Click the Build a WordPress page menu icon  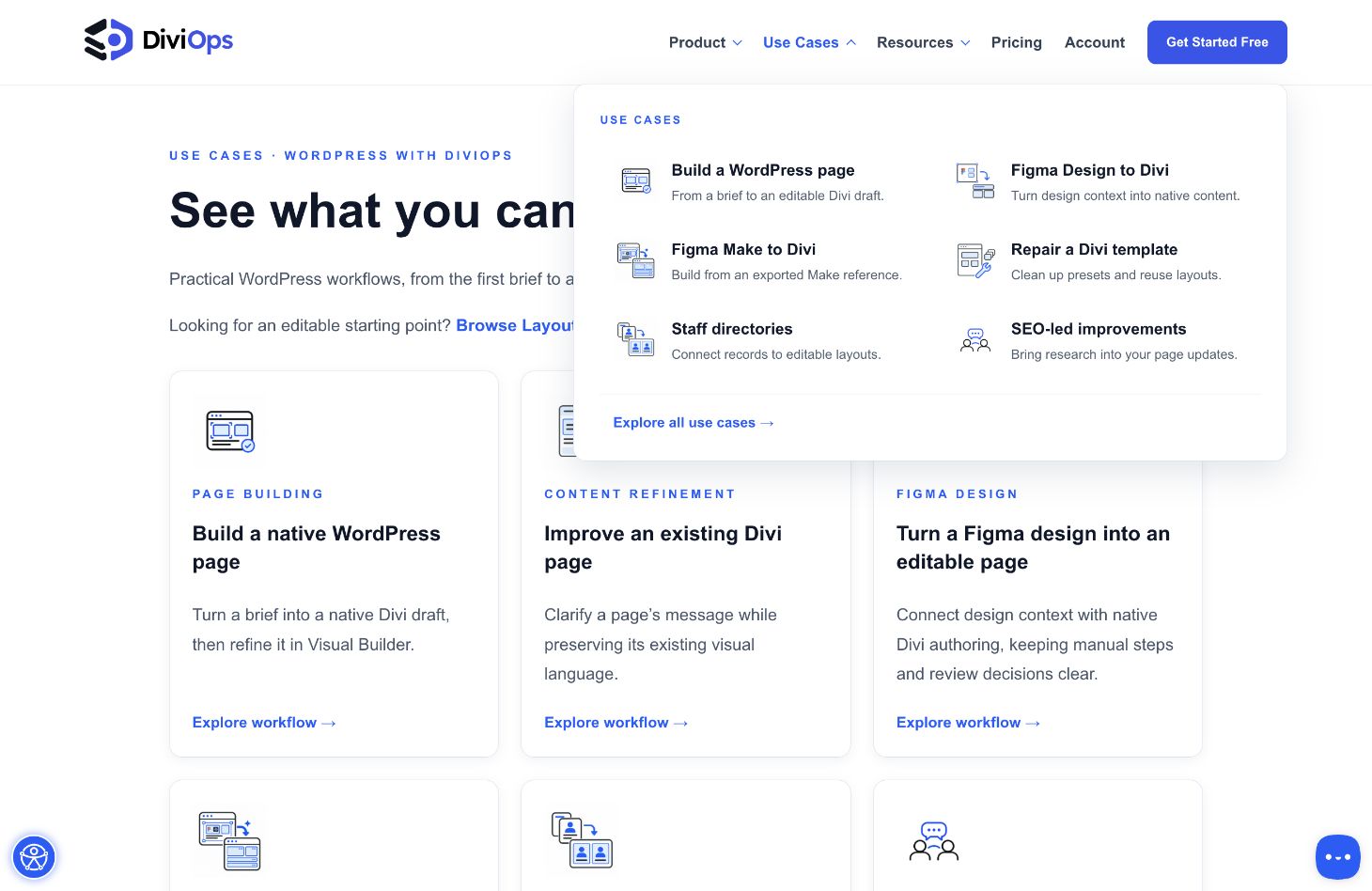pyautogui.click(x=636, y=181)
